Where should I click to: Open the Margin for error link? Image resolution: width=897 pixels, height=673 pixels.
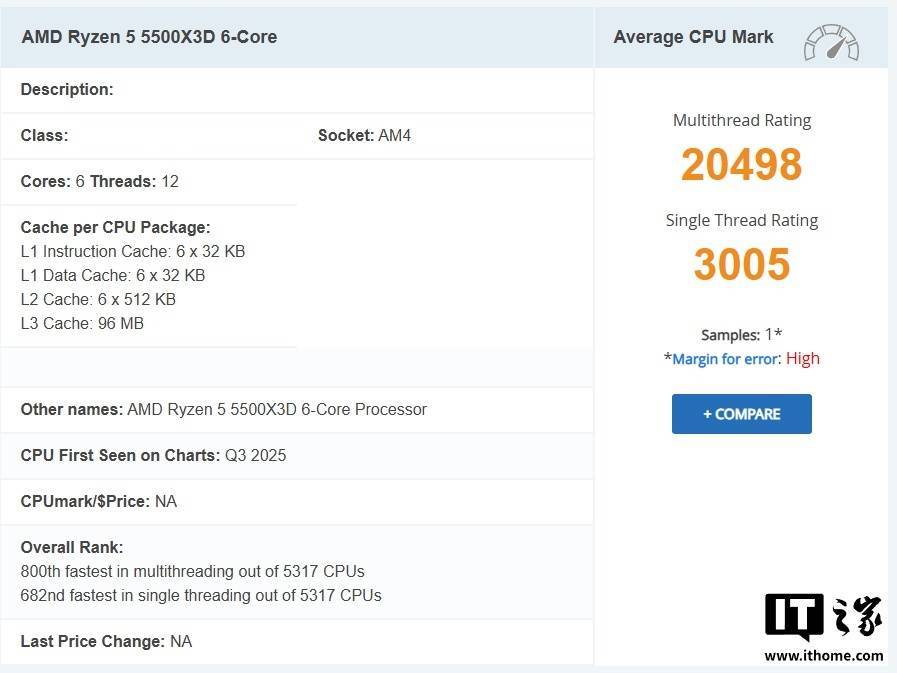725,359
